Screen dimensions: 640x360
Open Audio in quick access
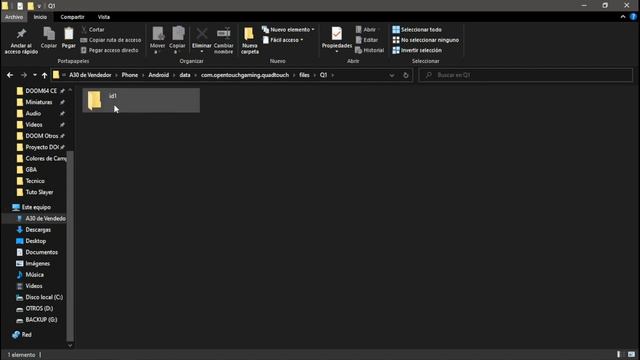point(33,113)
